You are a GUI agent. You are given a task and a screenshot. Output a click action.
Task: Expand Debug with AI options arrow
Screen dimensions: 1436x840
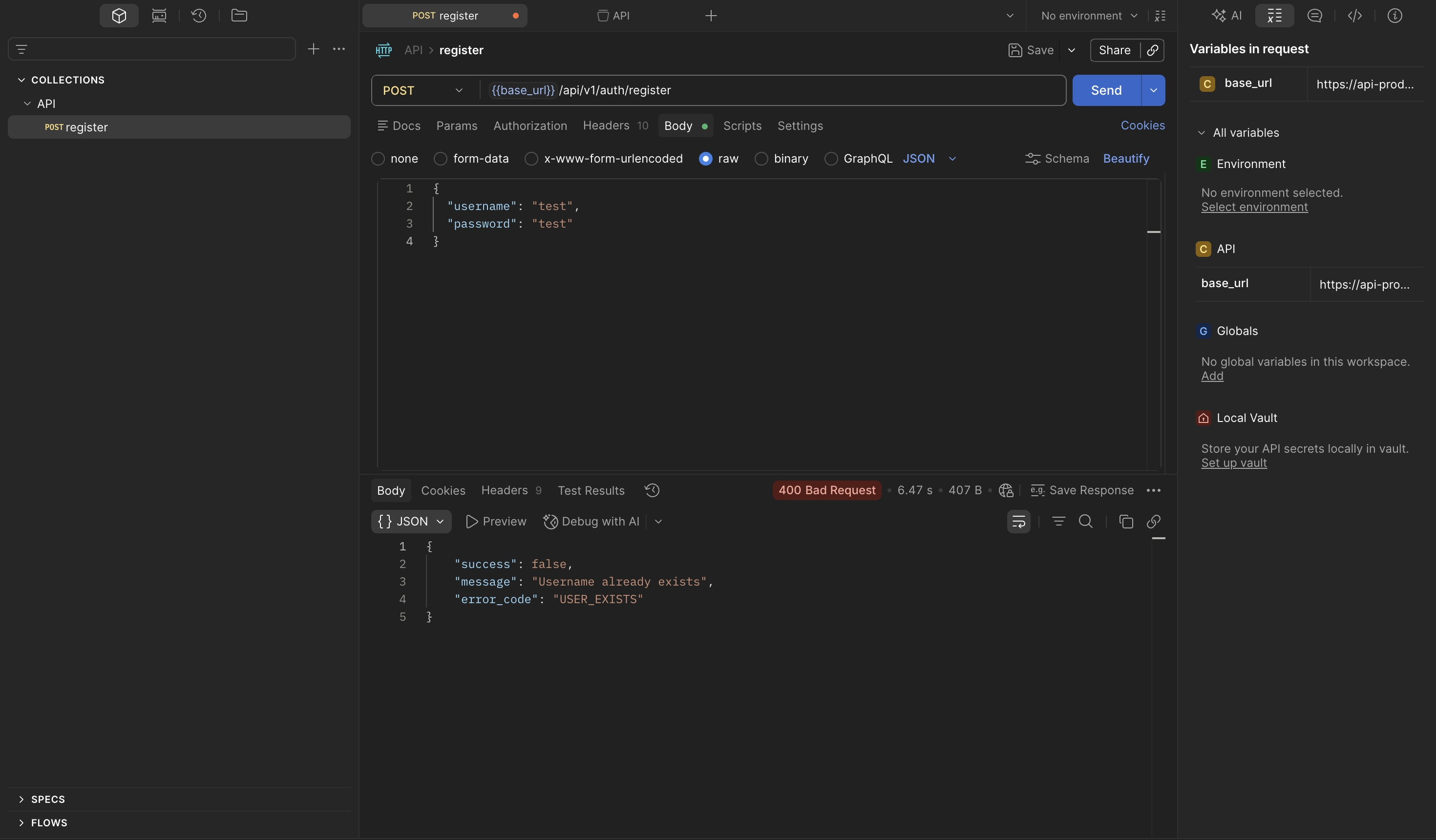point(658,522)
